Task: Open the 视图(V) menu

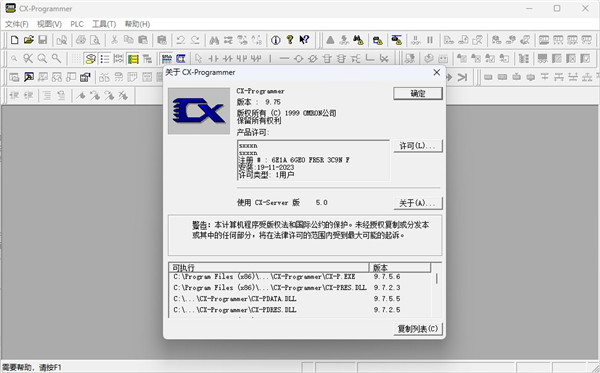Action: click(49, 24)
